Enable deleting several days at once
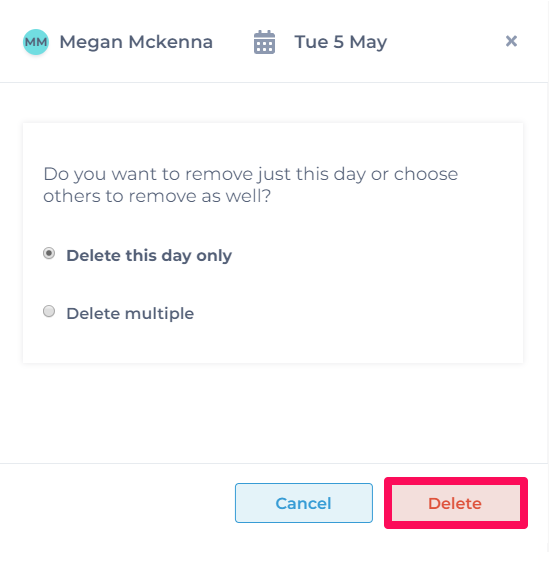The height and width of the screenshot is (569, 554). click(49, 311)
